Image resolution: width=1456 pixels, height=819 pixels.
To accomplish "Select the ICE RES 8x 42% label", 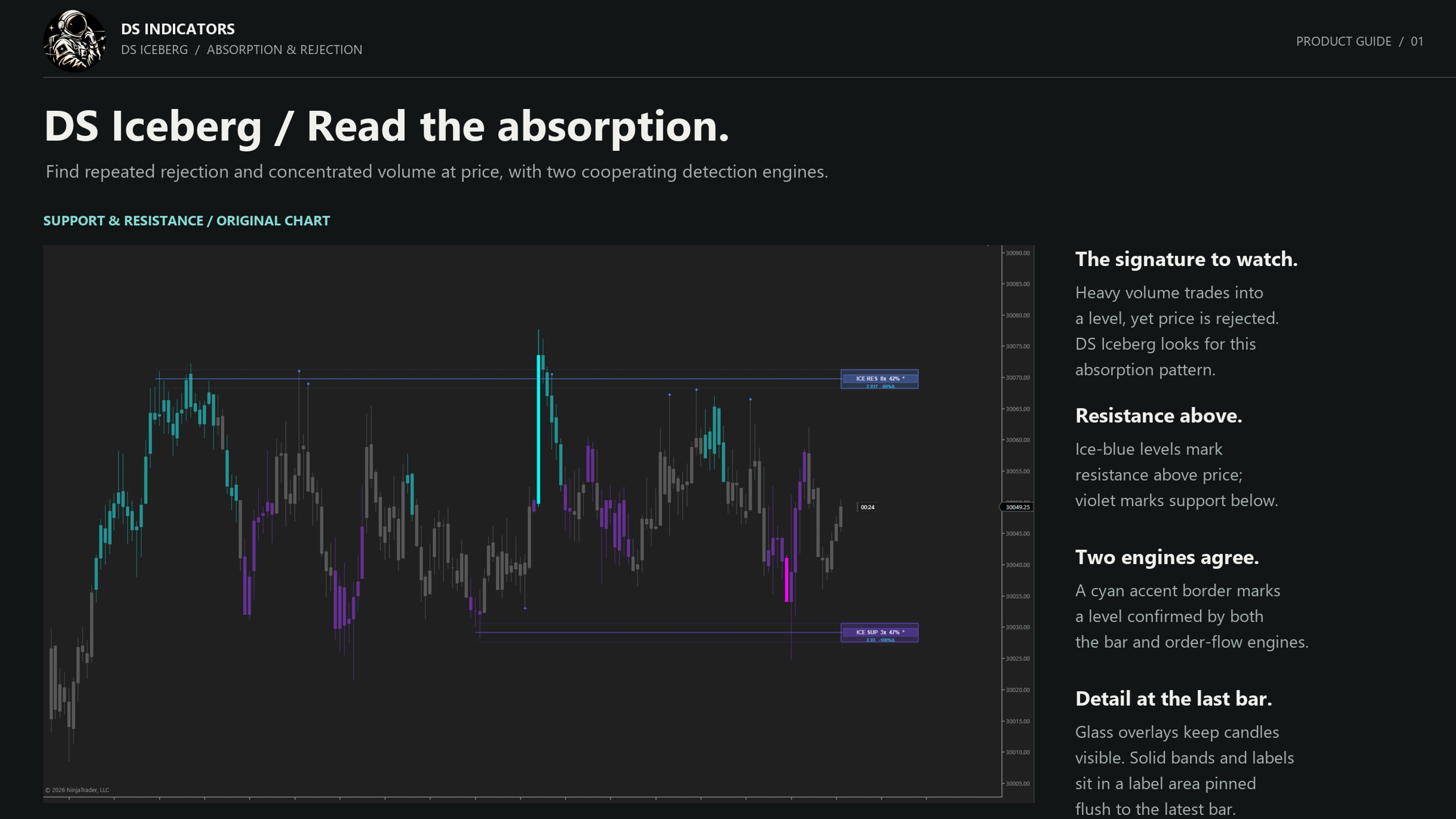I will 879,379.
